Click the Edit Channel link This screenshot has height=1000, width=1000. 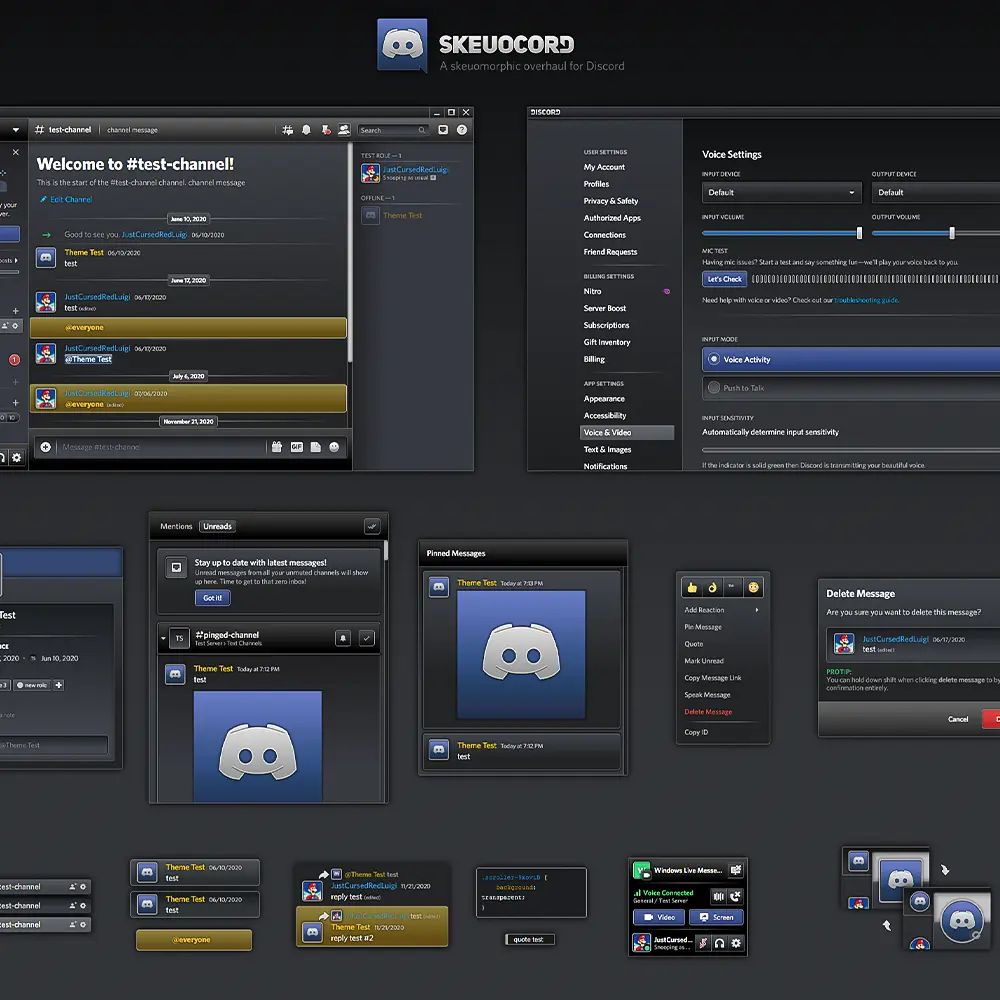point(66,200)
